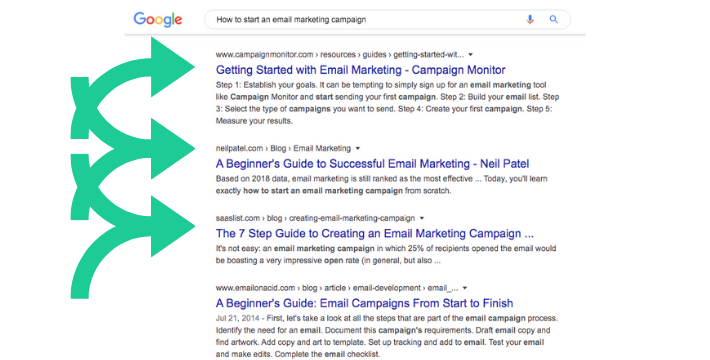Focus the Google search query field
This screenshot has height=360, width=710.
pyautogui.click(x=362, y=19)
